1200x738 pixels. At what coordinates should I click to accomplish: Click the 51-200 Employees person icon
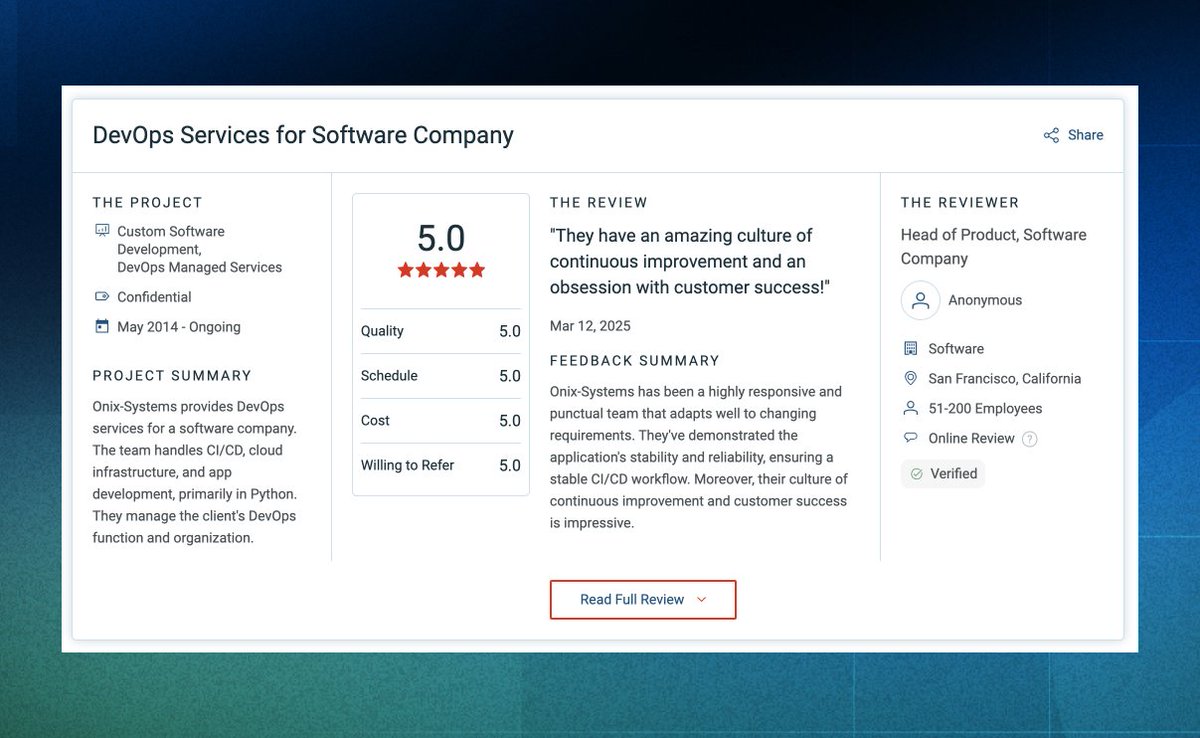(910, 409)
